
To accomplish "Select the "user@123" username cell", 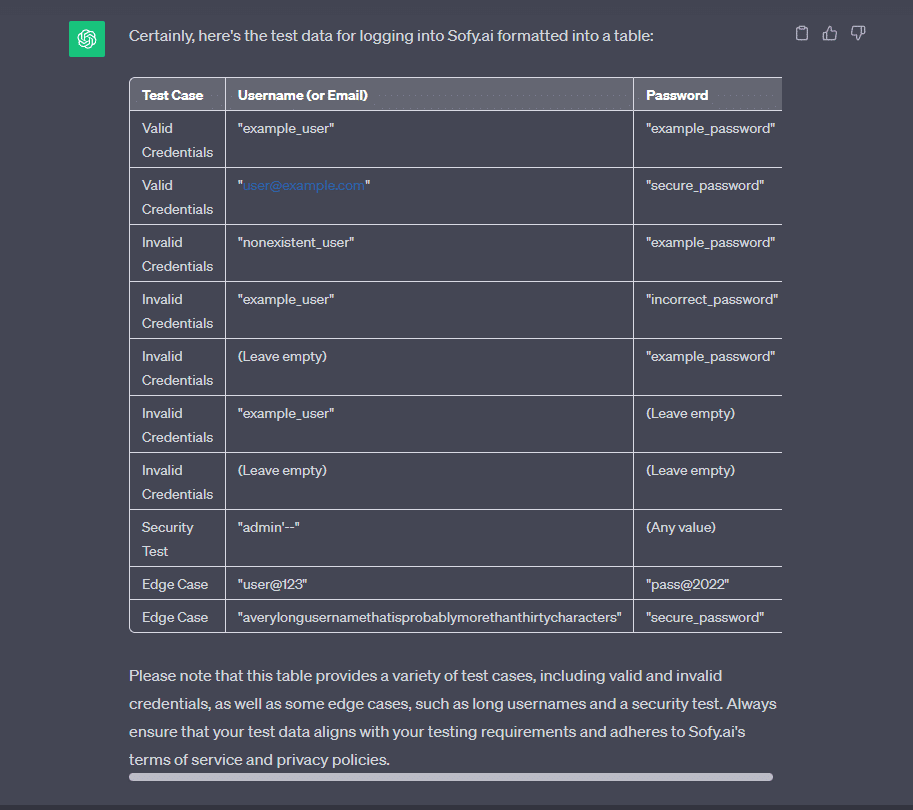I will tap(429, 583).
